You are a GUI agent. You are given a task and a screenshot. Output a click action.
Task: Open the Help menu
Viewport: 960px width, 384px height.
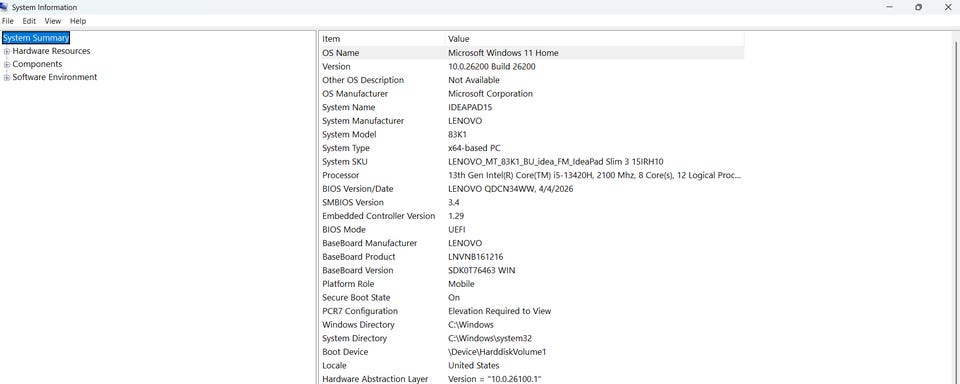pos(78,21)
